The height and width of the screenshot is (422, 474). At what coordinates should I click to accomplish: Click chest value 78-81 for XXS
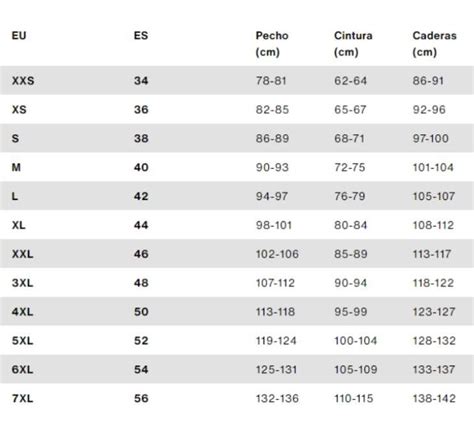point(271,81)
